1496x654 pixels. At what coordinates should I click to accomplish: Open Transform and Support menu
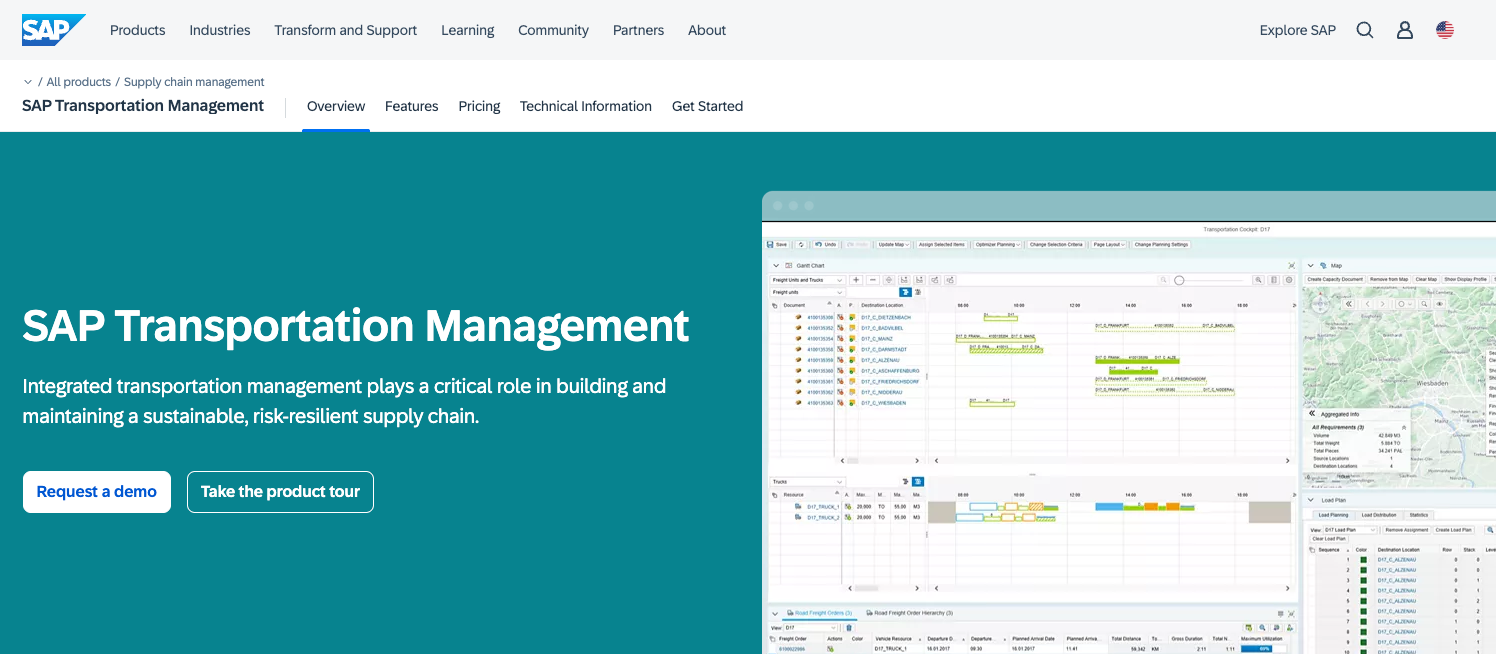pyautogui.click(x=346, y=30)
